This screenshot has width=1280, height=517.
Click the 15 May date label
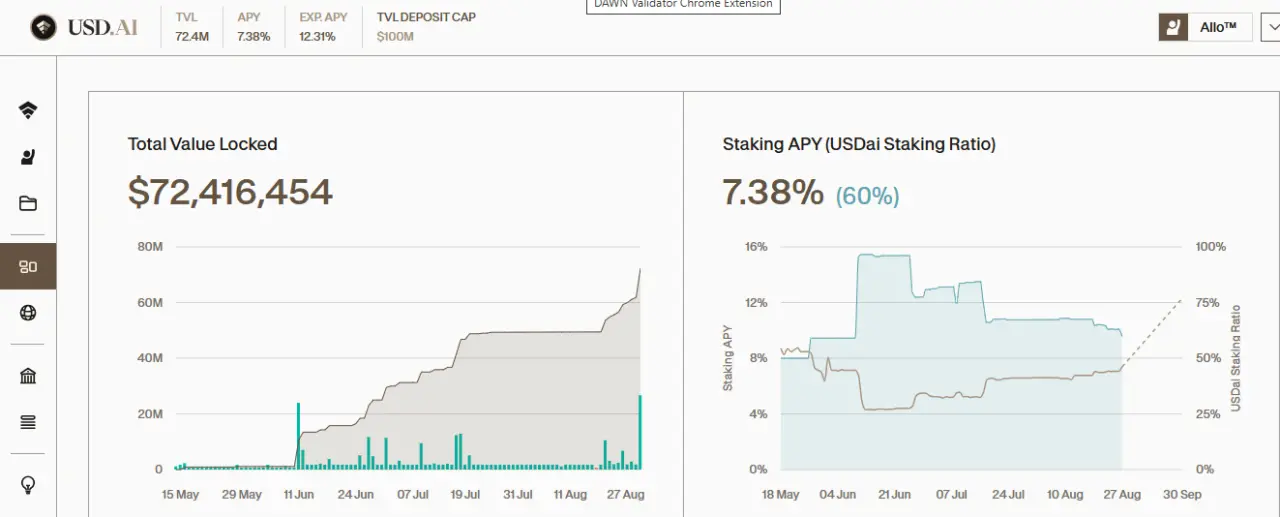tap(181, 494)
